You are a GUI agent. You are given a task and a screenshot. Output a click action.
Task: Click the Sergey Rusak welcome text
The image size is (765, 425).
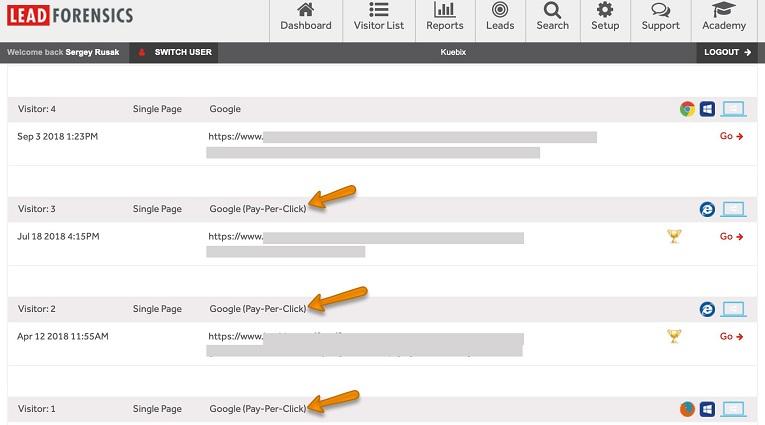coord(92,52)
